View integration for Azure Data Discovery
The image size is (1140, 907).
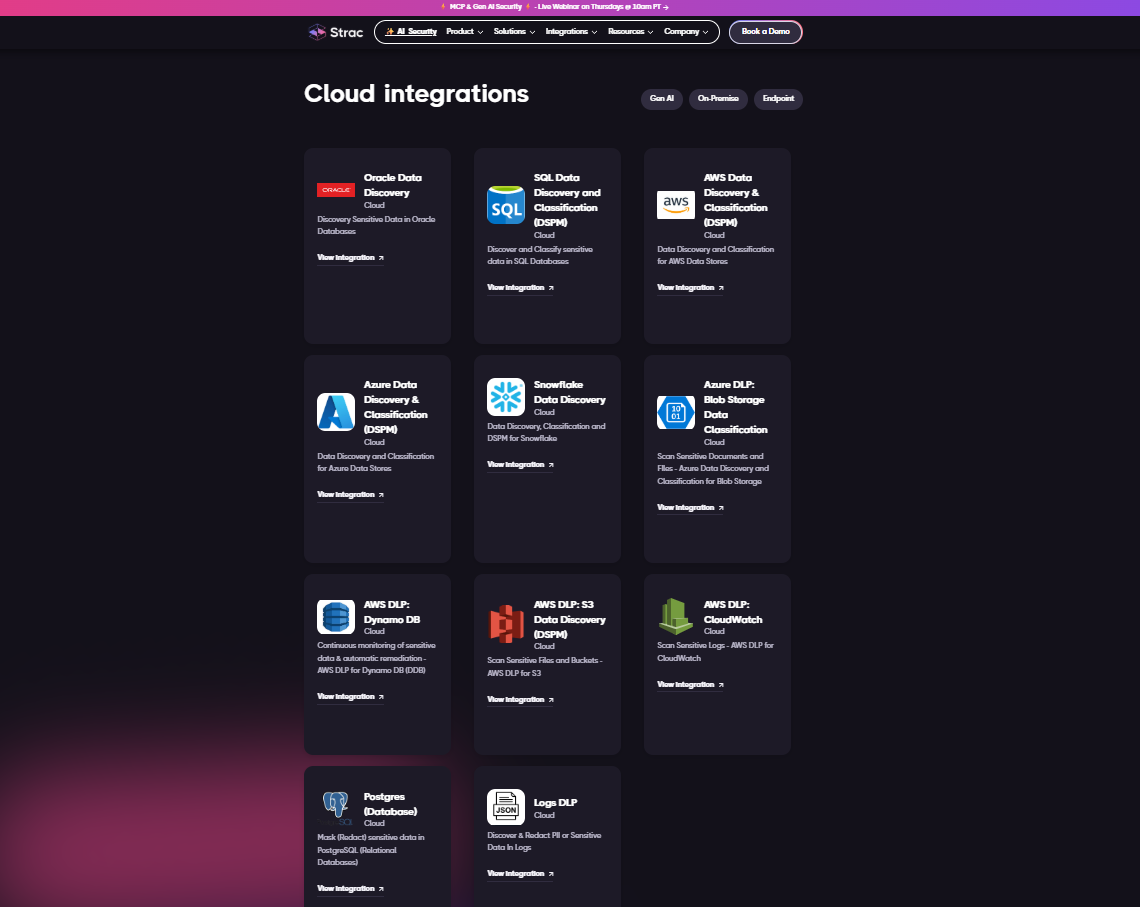(x=350, y=495)
